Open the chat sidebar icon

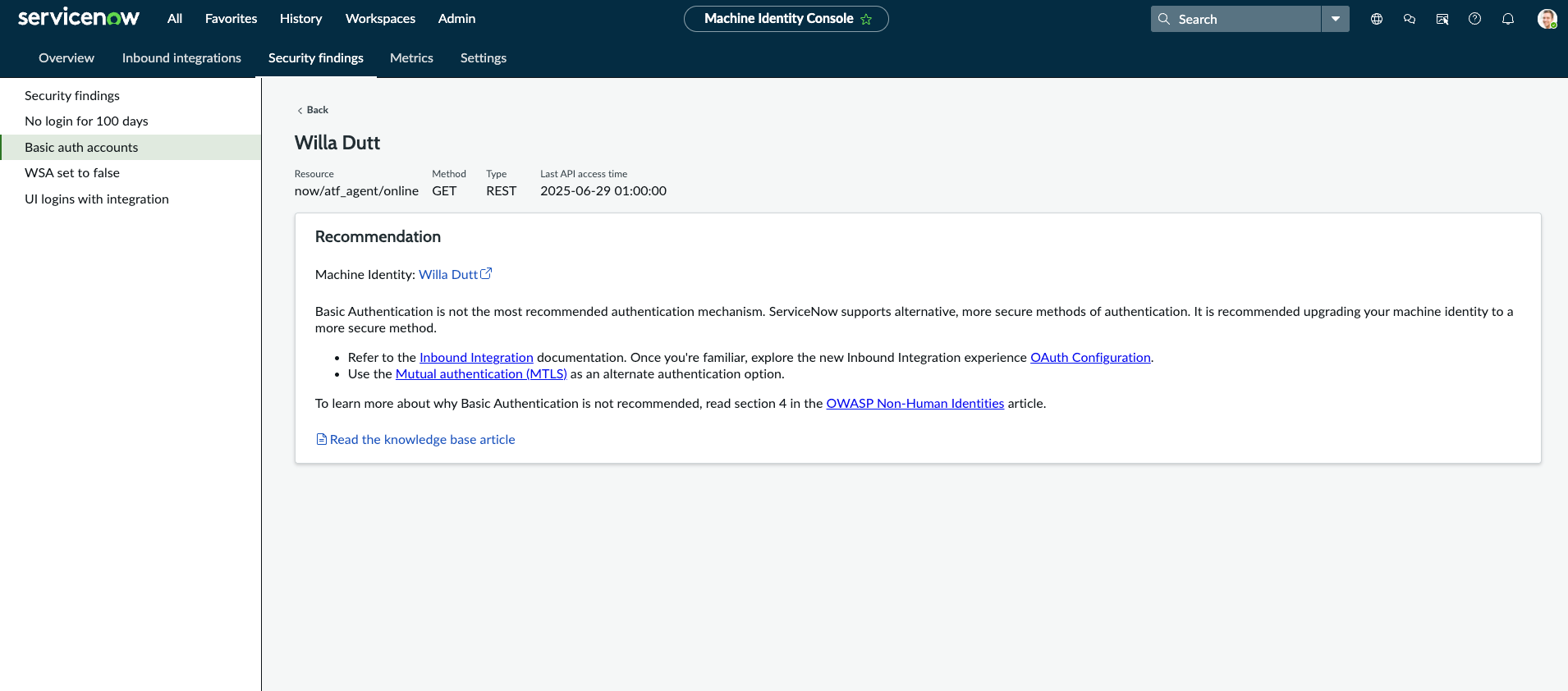[x=1410, y=19]
